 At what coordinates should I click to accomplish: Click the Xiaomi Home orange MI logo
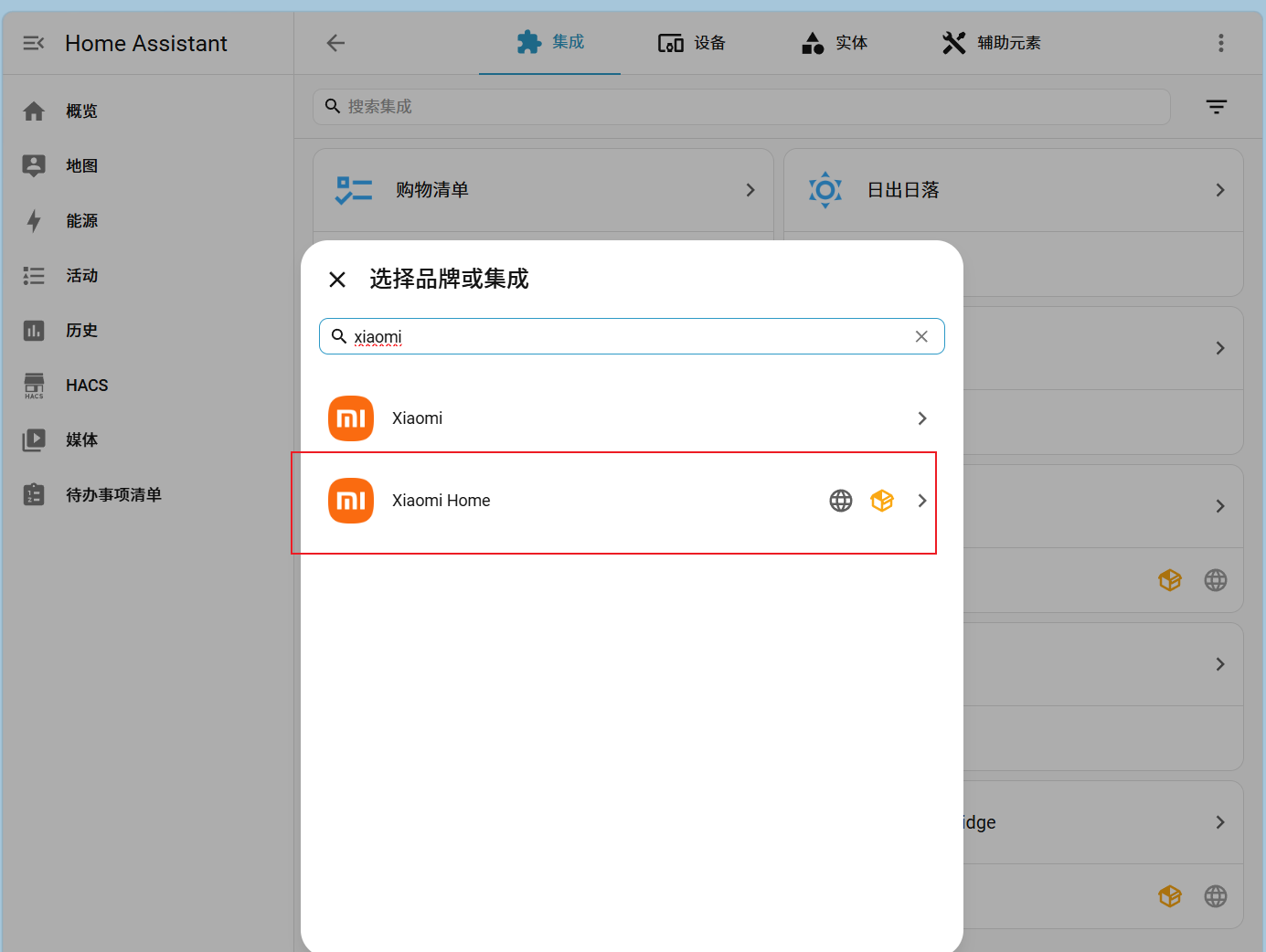(x=351, y=501)
